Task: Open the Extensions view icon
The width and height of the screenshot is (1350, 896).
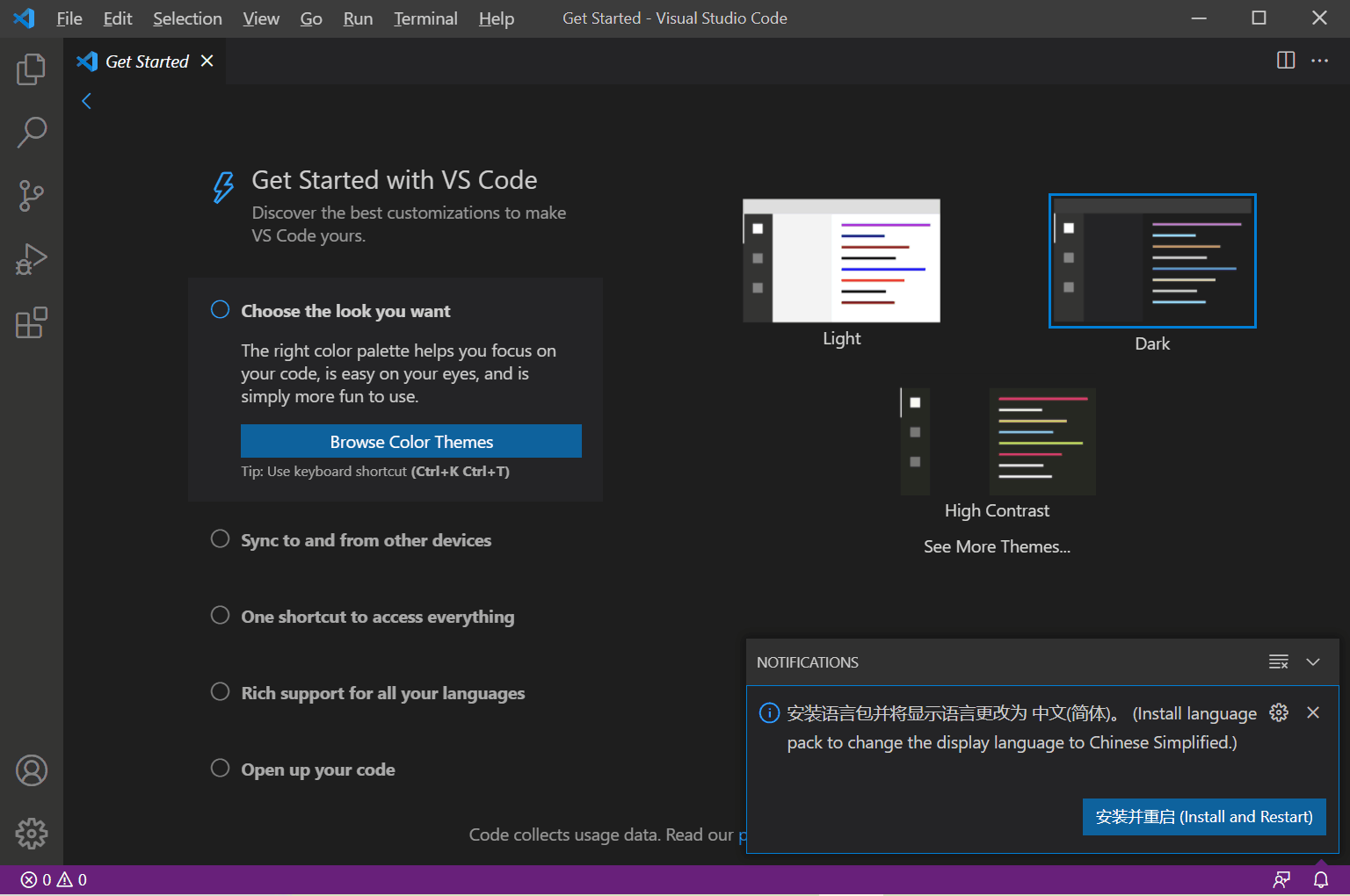Action: (x=31, y=322)
